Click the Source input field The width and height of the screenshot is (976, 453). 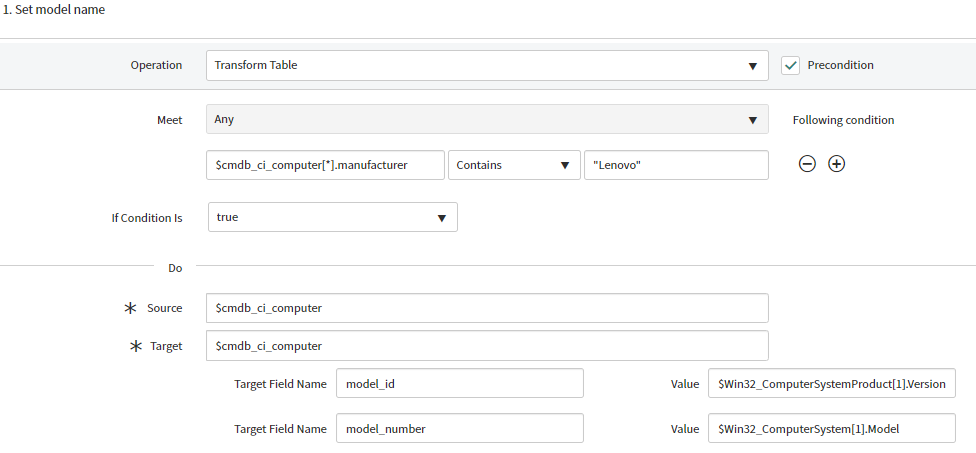(487, 308)
